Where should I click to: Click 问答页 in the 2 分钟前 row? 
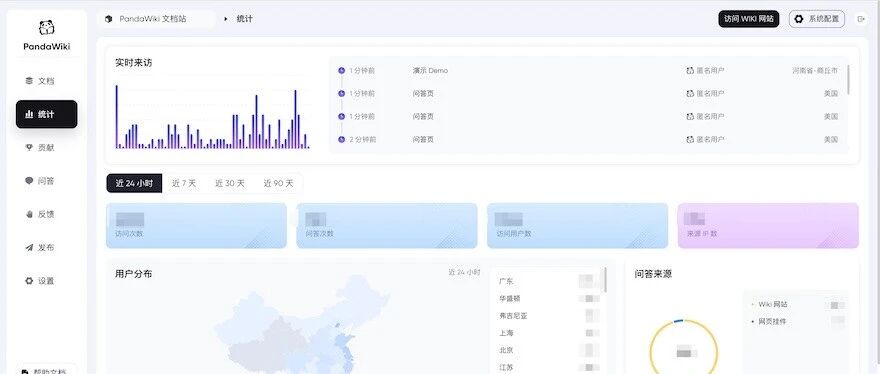(x=423, y=139)
